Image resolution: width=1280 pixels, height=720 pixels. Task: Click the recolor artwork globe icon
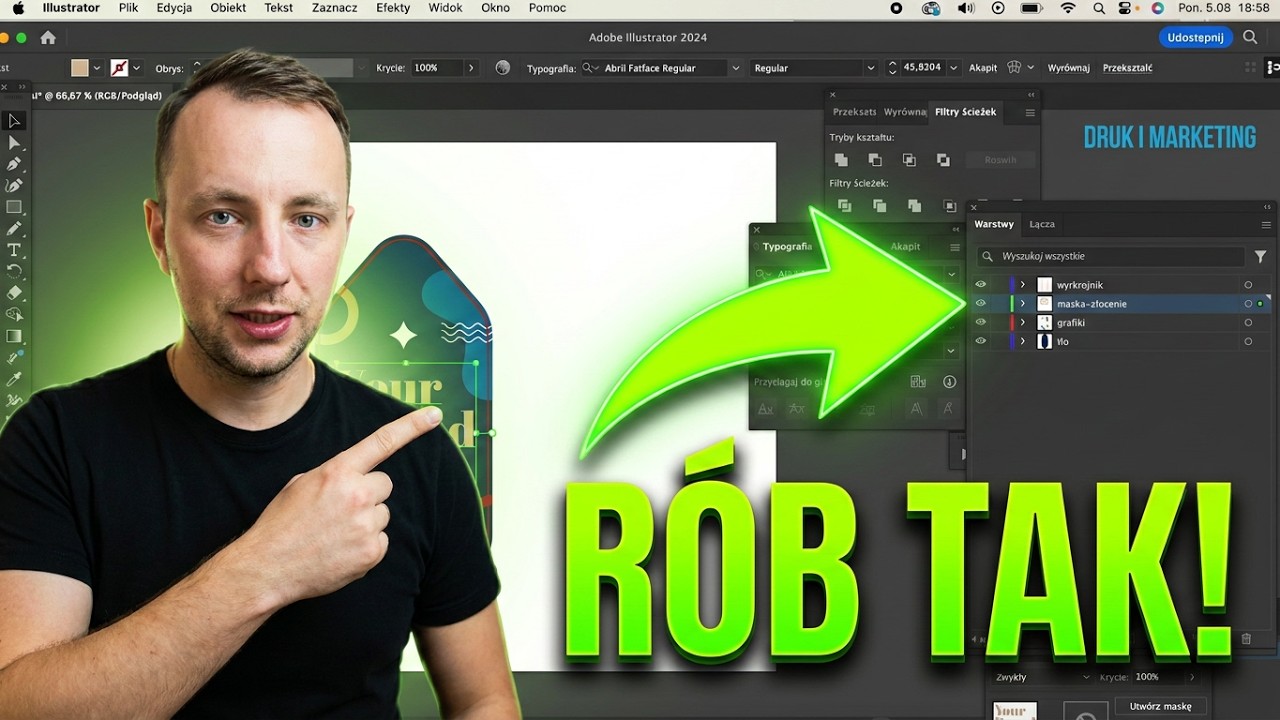[503, 68]
